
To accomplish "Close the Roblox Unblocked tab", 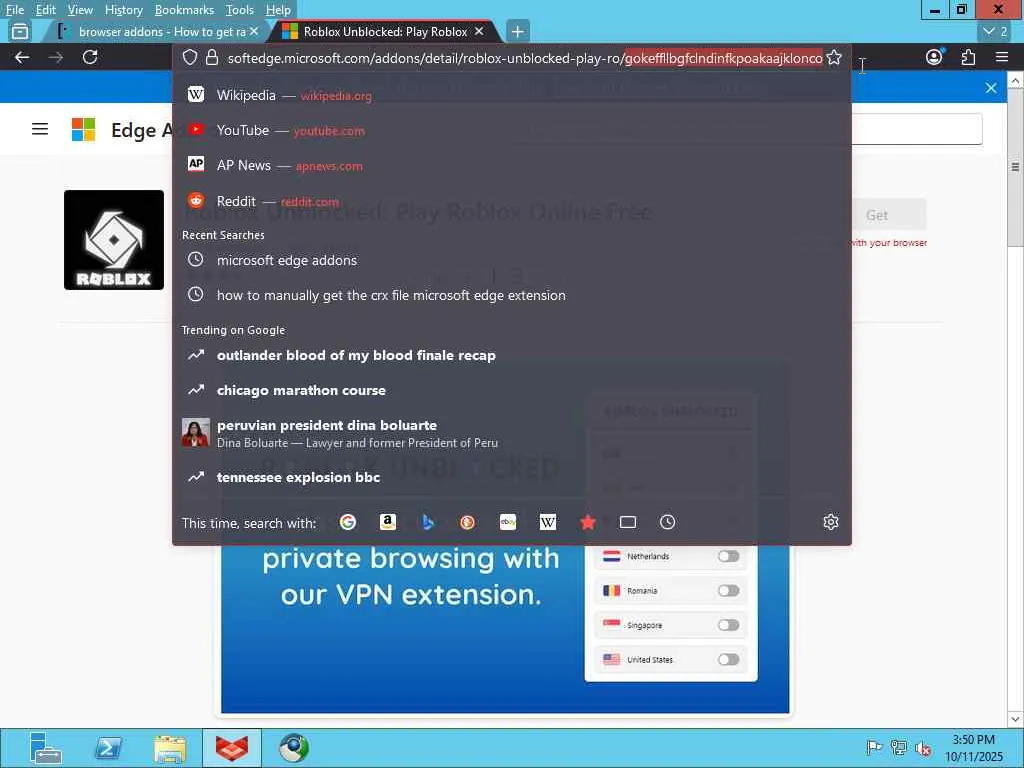I will 479,31.
